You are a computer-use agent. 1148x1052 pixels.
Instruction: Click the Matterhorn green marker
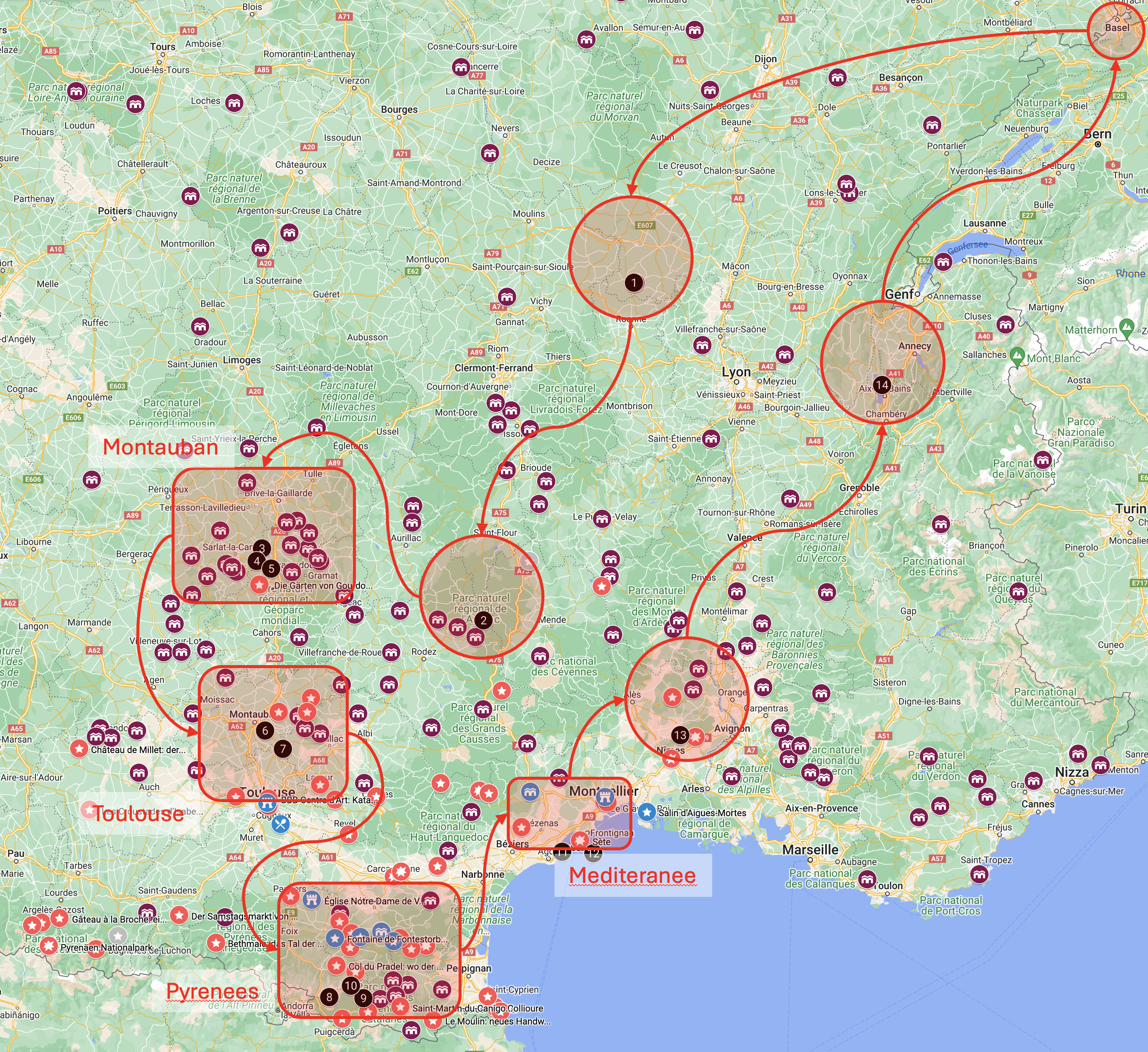pos(1126,327)
